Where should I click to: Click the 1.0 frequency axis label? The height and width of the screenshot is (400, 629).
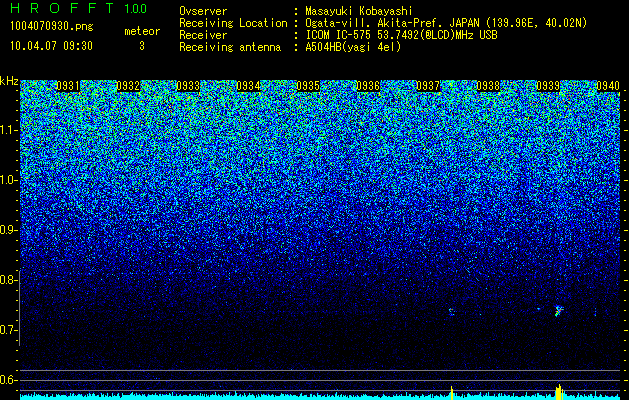point(9,180)
